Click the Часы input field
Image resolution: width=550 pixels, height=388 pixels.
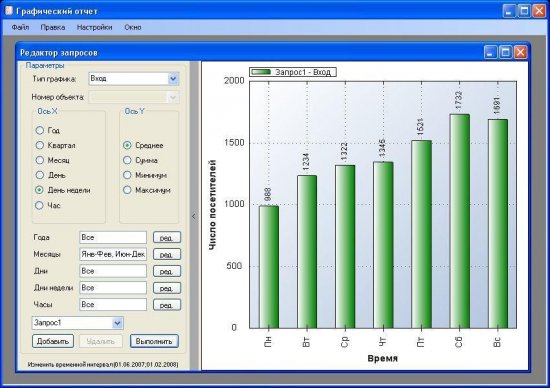[x=113, y=305]
